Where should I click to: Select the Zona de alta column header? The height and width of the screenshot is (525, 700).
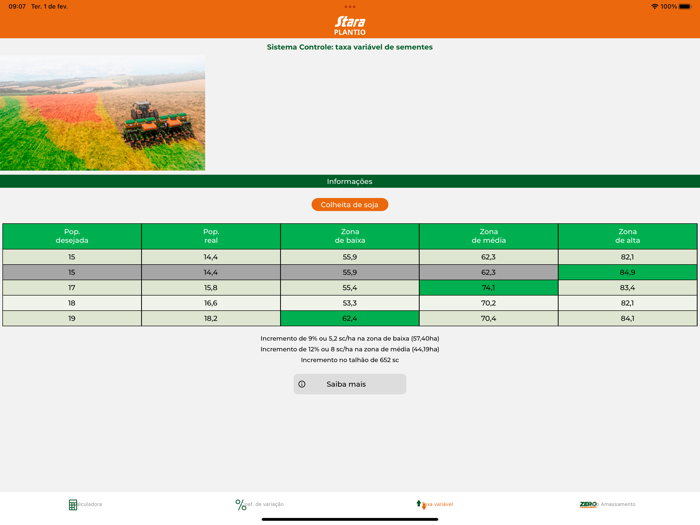[x=628, y=236]
